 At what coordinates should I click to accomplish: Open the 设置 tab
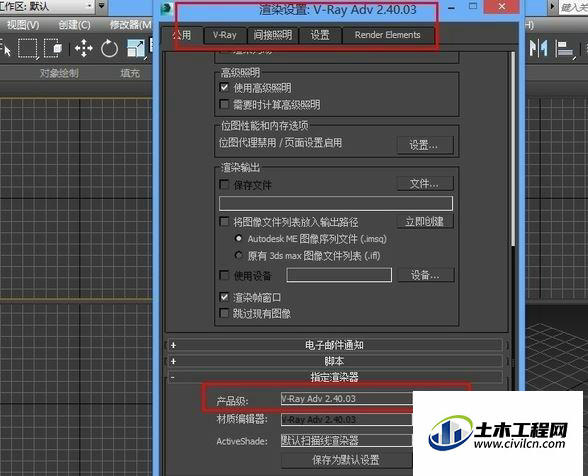pos(320,35)
